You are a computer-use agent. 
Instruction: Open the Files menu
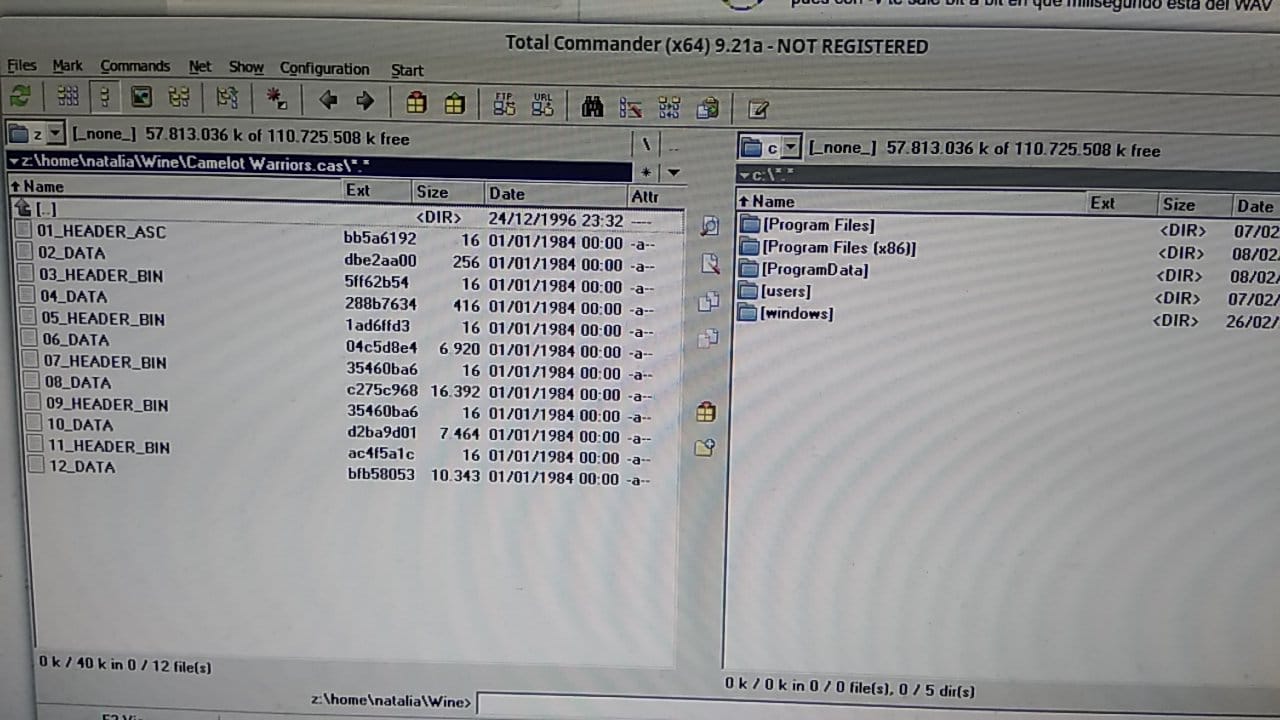tap(21, 65)
